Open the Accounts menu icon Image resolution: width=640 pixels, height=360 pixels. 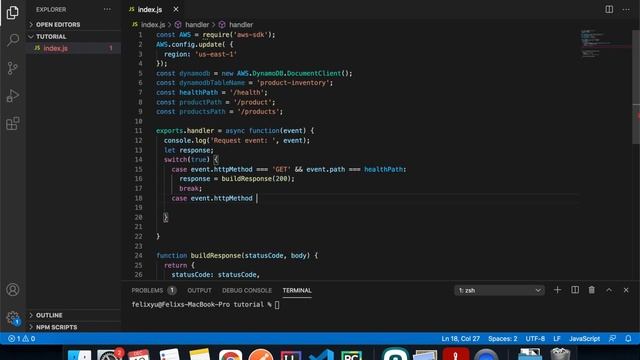click(13, 289)
